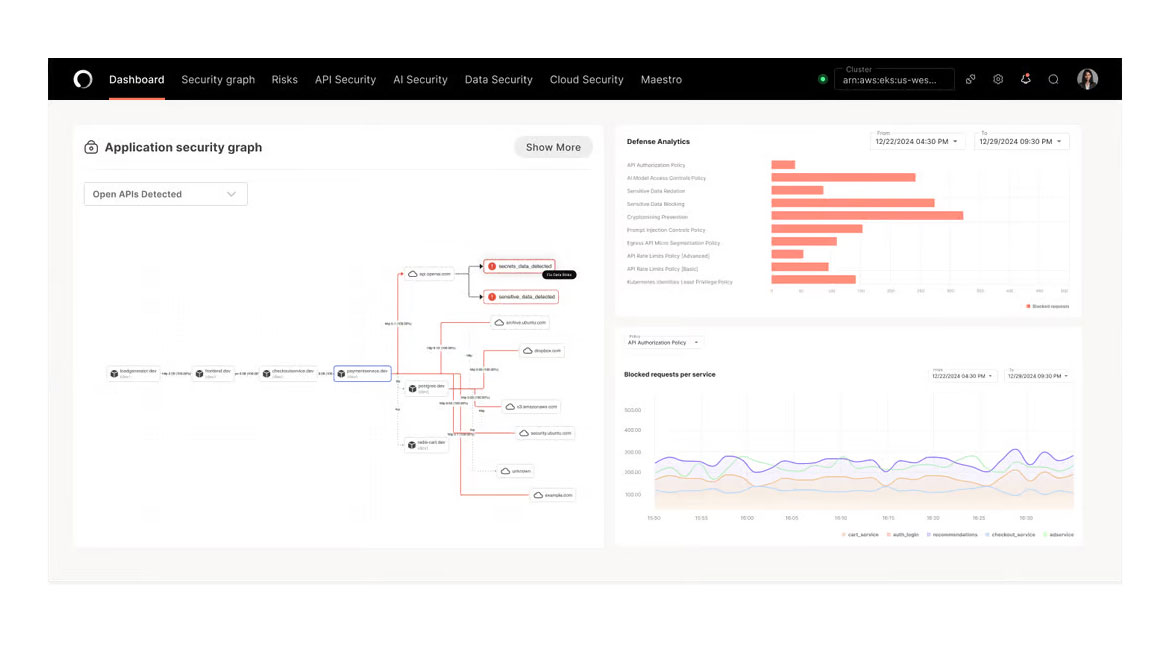Click the Show More button
The width and height of the screenshot is (1170, 658).
pos(553,147)
